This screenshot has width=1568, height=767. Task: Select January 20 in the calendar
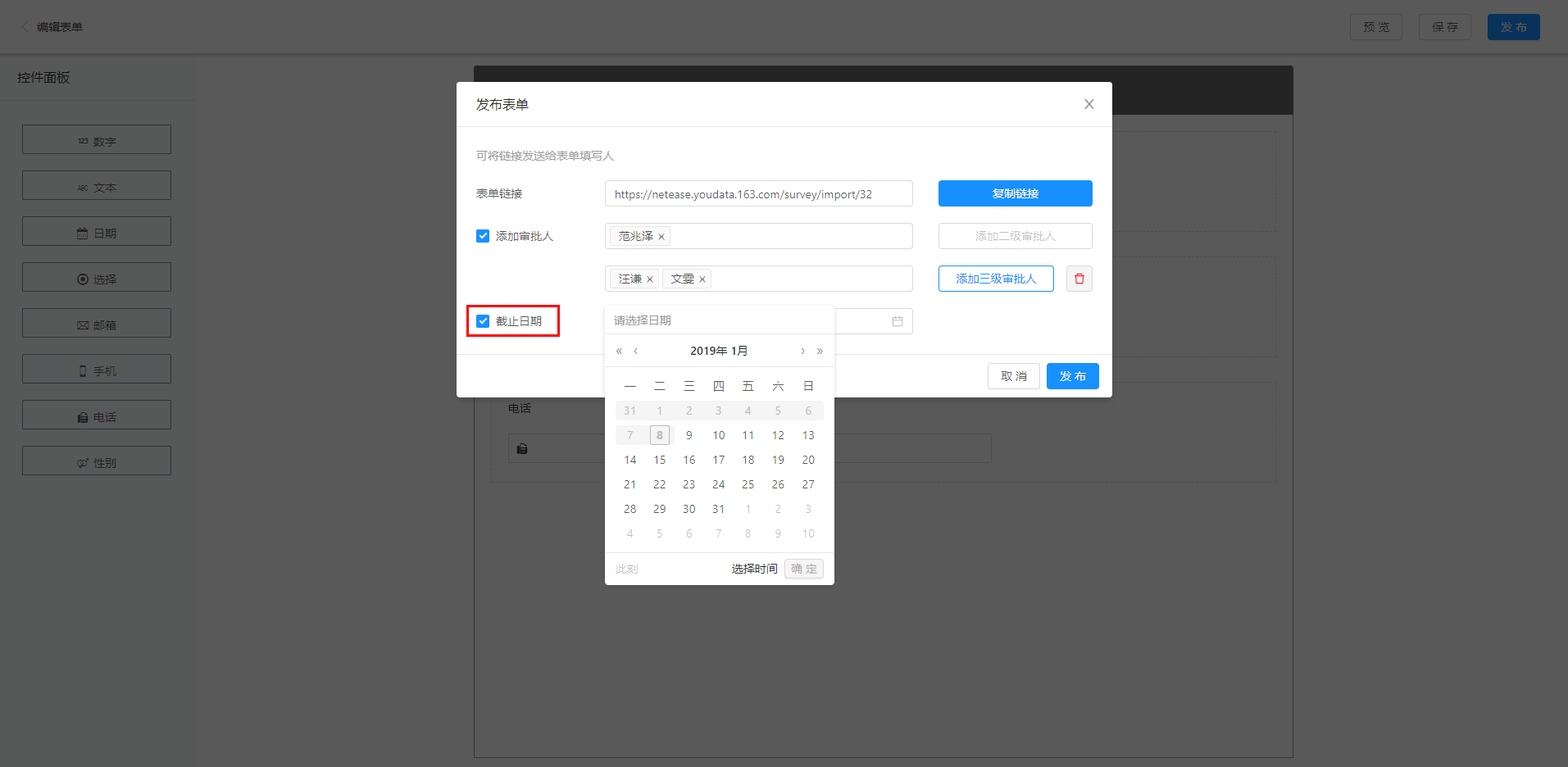[x=808, y=460]
